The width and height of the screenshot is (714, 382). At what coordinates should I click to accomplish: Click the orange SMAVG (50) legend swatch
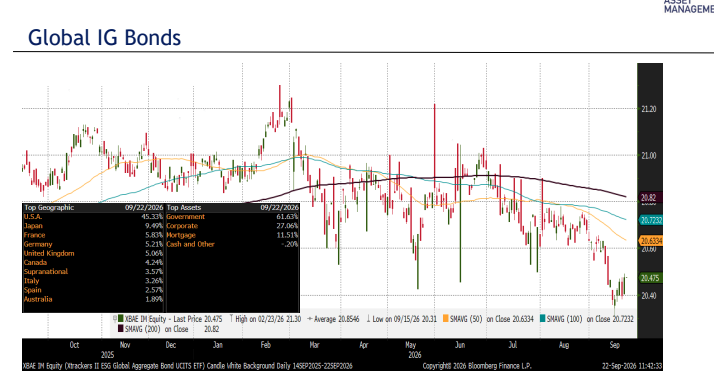446,319
